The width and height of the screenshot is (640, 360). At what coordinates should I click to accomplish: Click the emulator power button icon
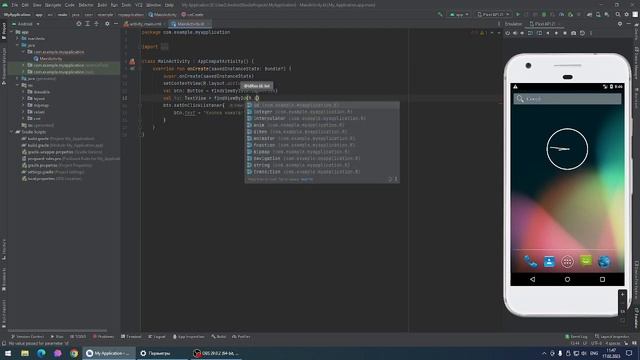pos(508,33)
